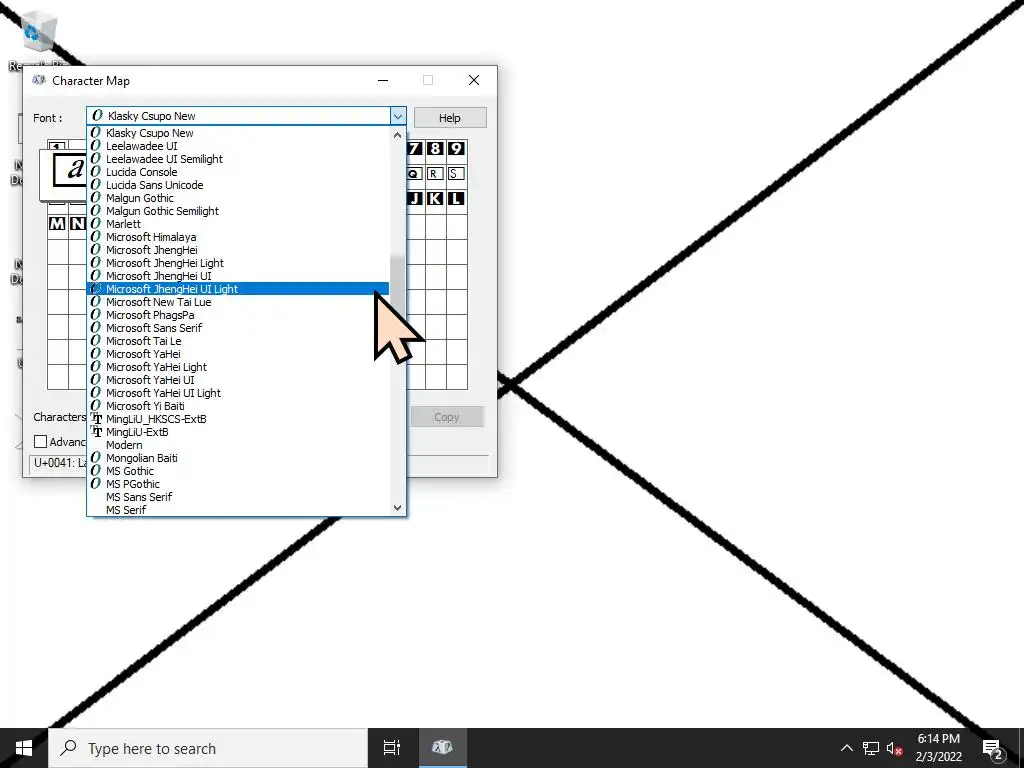Show hidden system tray icons

(x=846, y=748)
